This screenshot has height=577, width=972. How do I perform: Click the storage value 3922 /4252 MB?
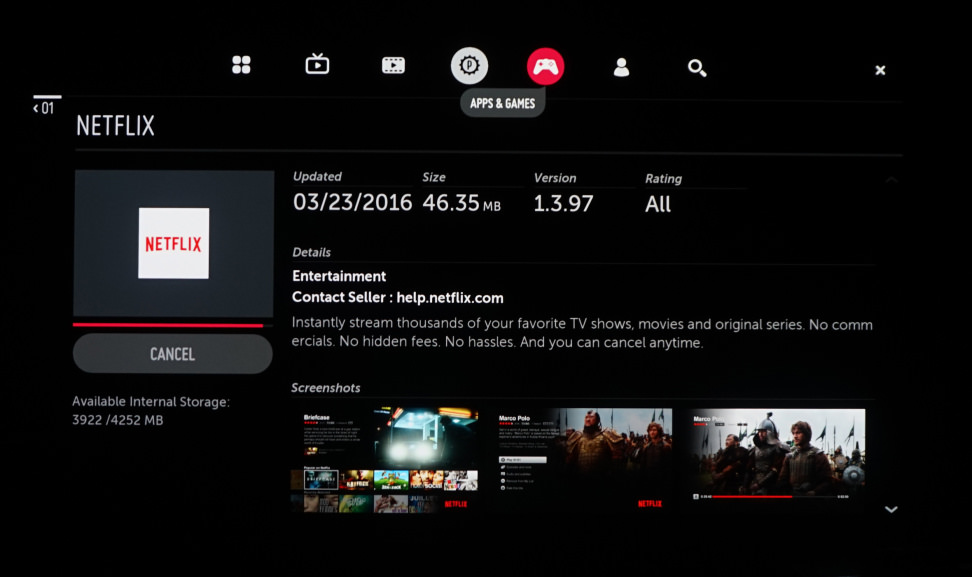pos(118,420)
